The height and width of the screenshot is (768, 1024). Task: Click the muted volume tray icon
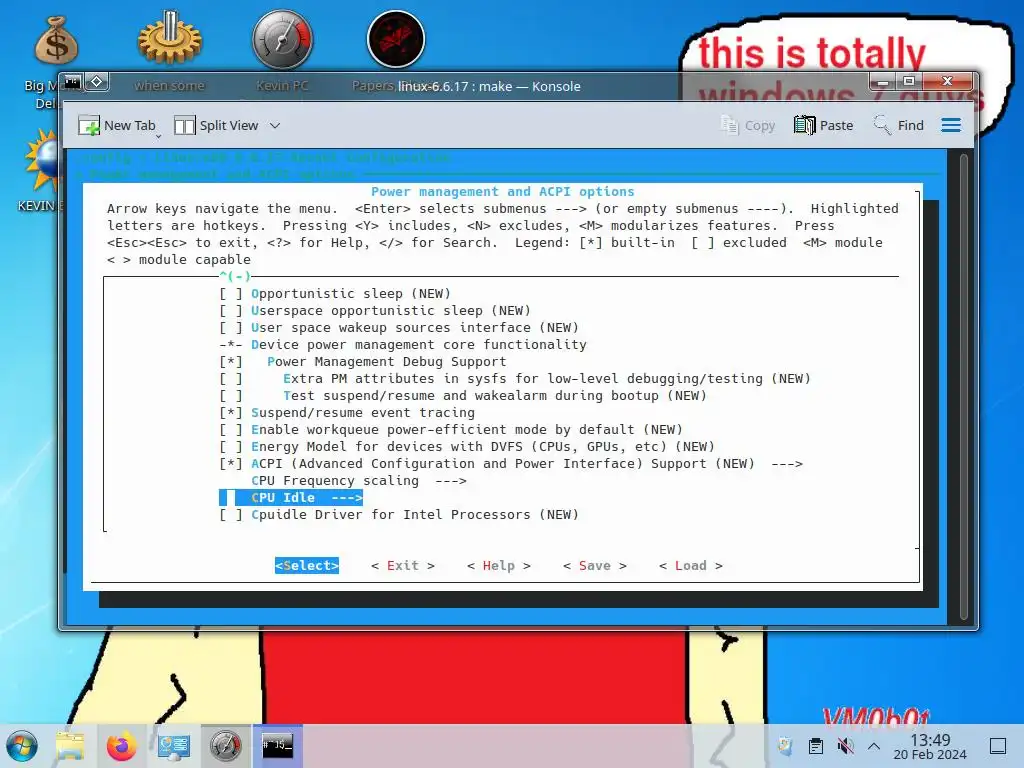coord(845,746)
